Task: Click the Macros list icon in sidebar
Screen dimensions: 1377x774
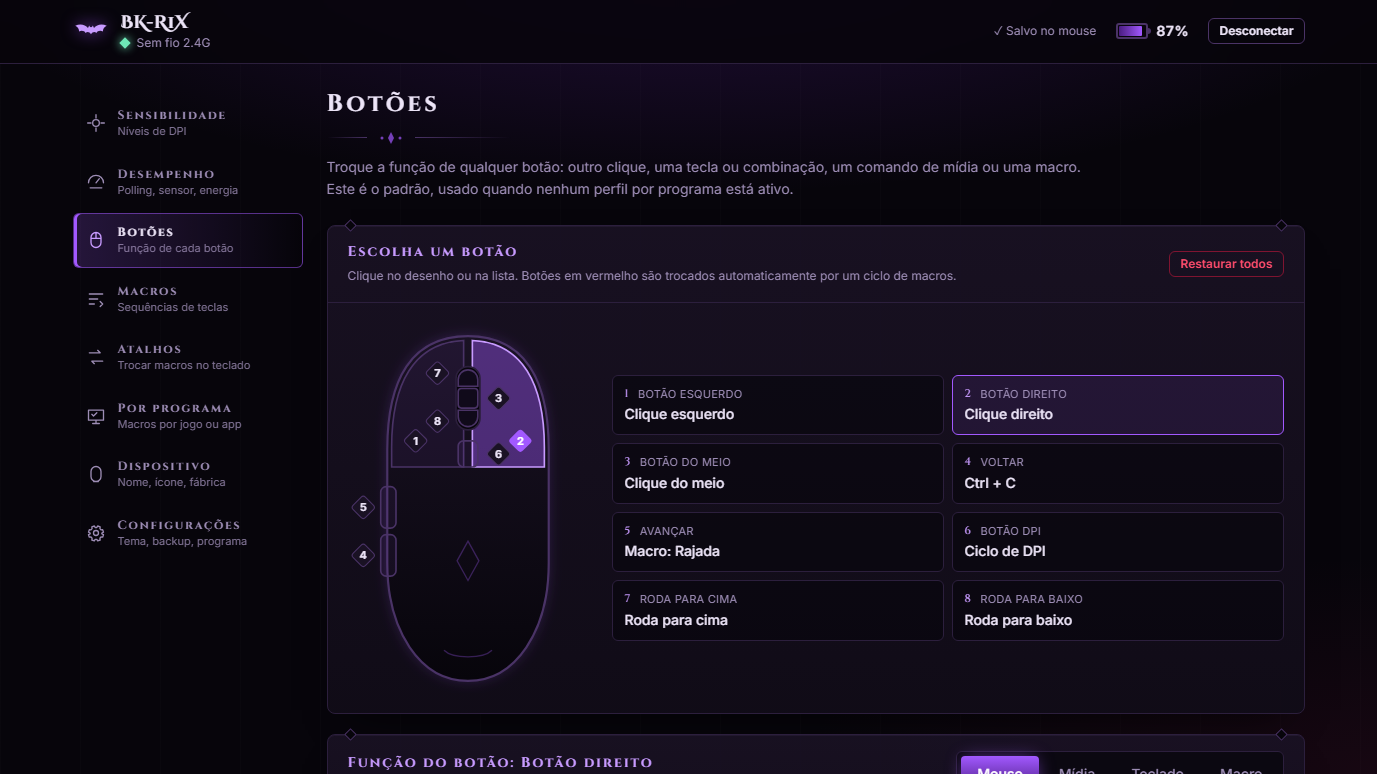Action: point(96,299)
